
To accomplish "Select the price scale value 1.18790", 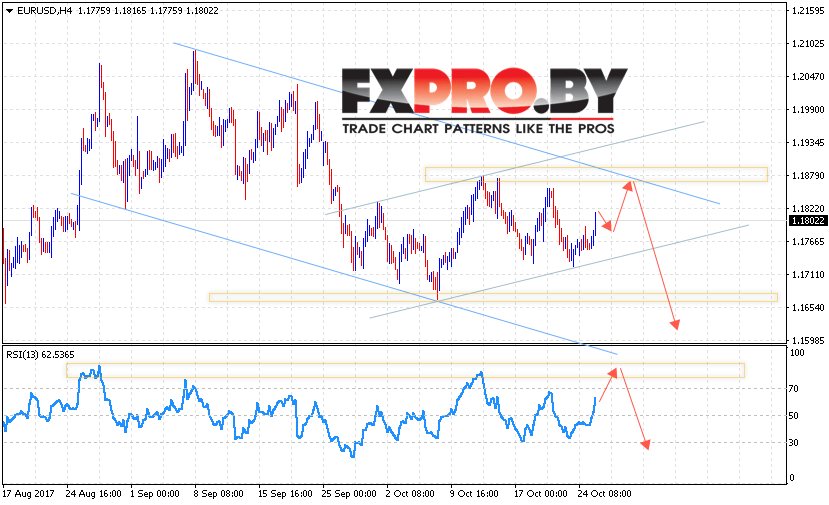I will tap(808, 176).
